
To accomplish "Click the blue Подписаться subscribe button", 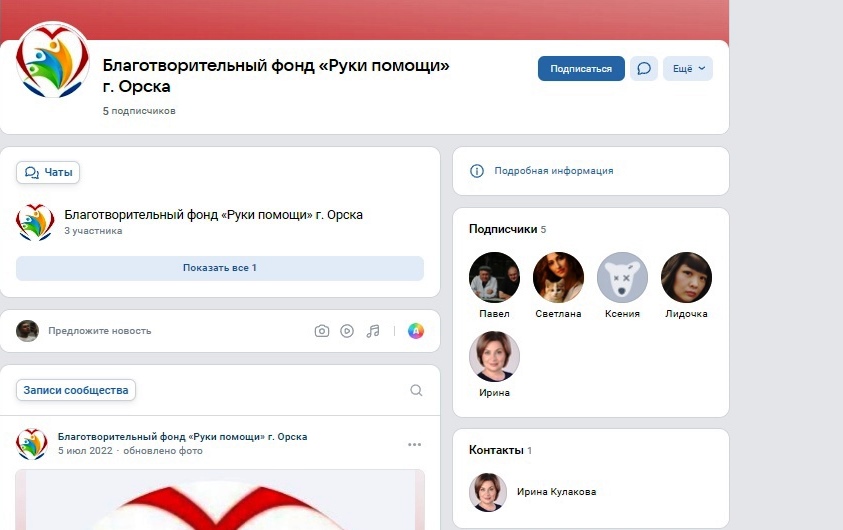I will [581, 69].
